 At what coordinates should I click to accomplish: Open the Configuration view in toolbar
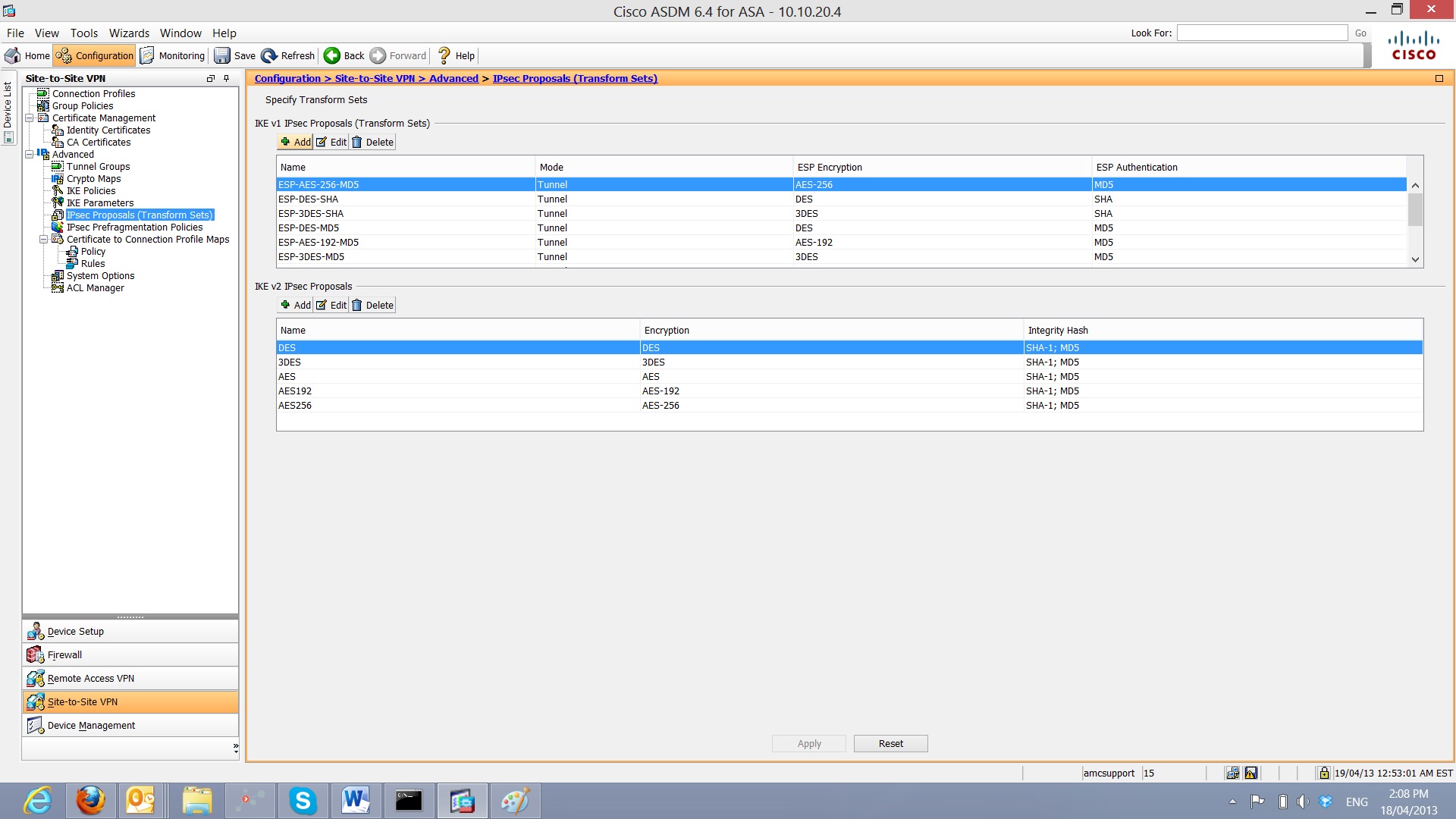pyautogui.click(x=95, y=55)
